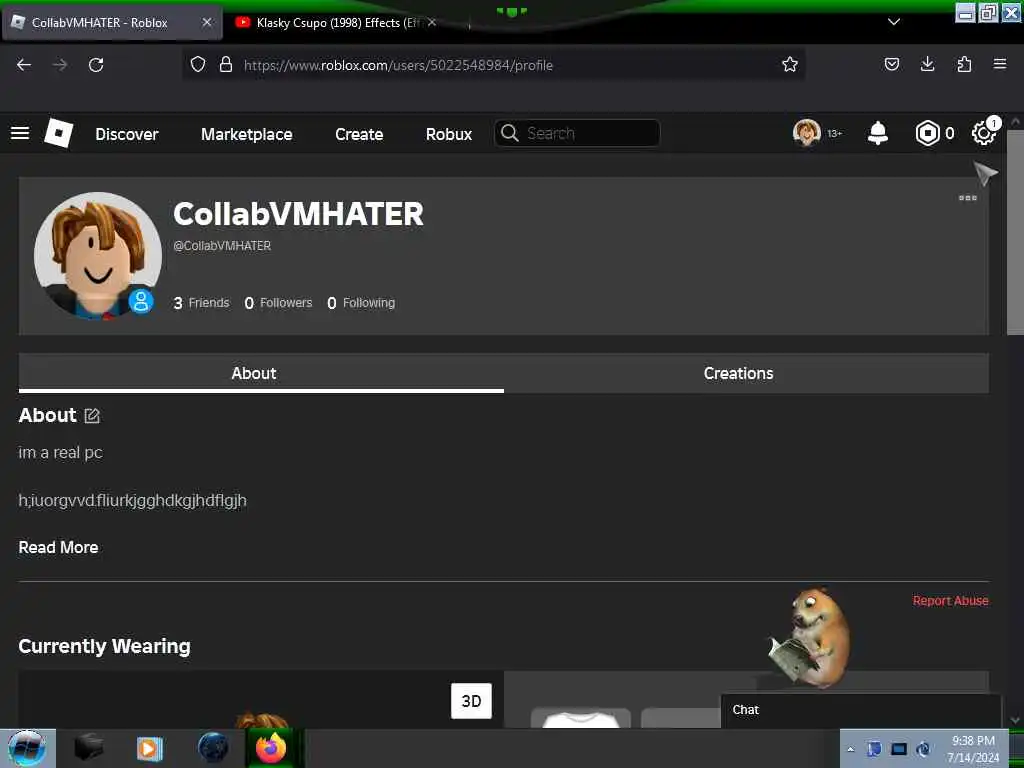Open the black cube taskbar icon
This screenshot has height=768, width=1024.
coord(88,748)
